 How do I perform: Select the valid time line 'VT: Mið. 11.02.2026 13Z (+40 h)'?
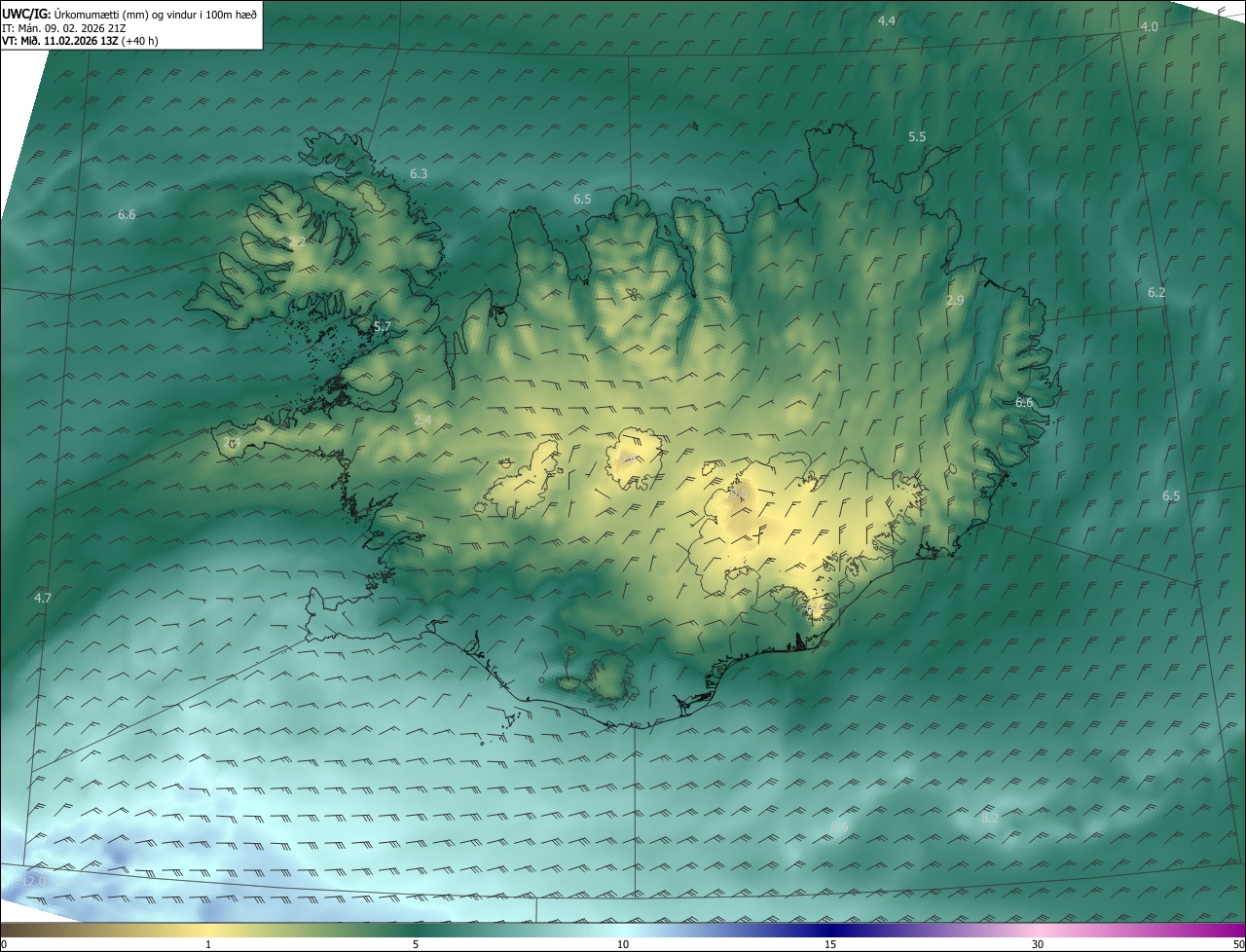80,42
